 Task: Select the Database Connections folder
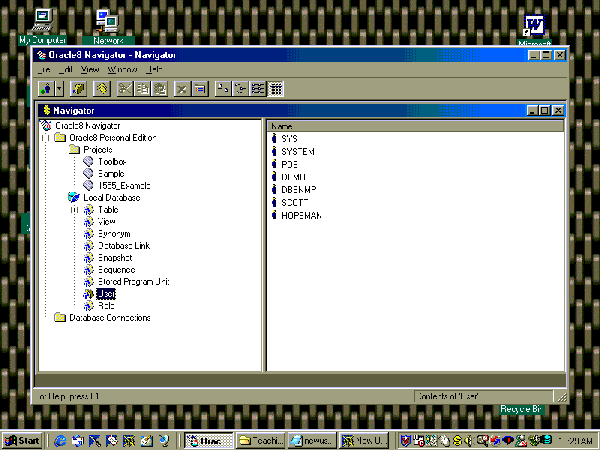pos(110,318)
